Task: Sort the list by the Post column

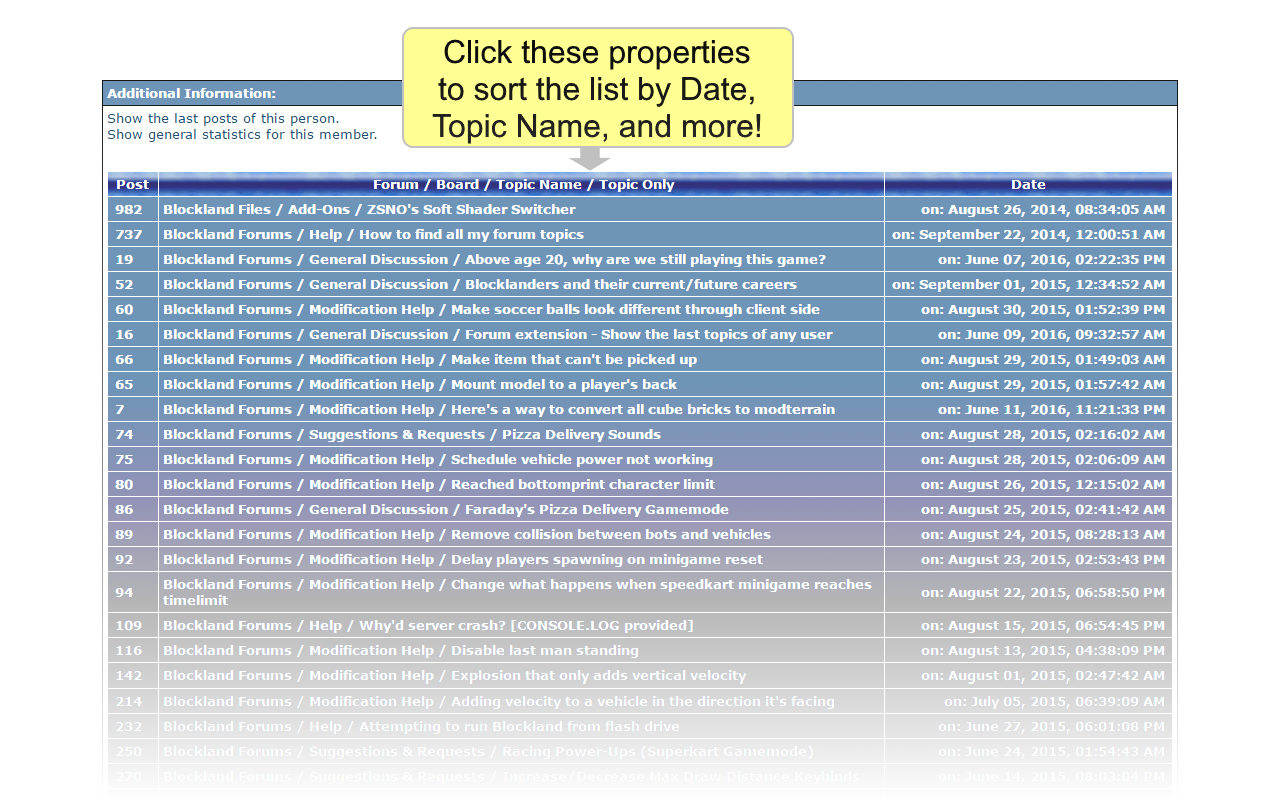Action: (x=132, y=184)
